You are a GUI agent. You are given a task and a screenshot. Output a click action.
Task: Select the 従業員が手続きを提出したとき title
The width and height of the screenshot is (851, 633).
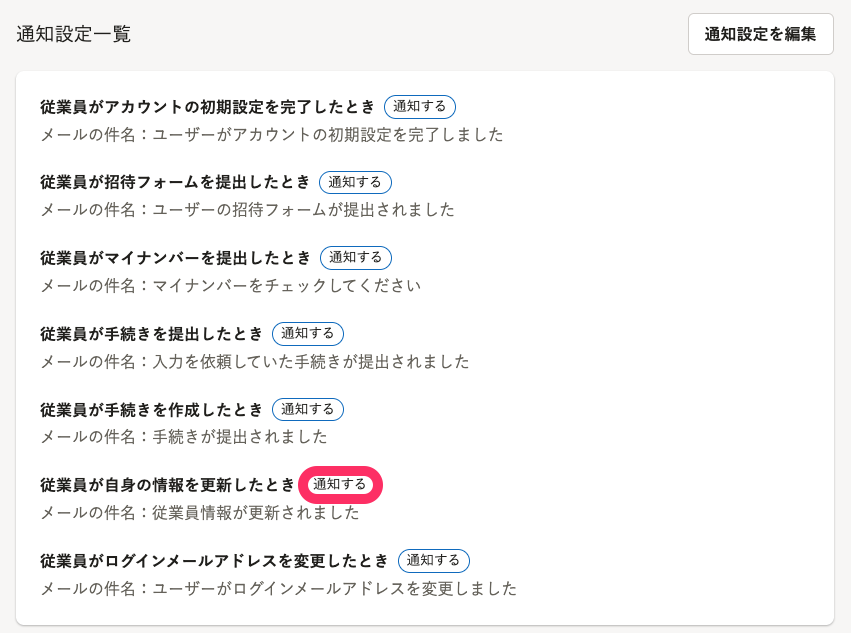[x=152, y=334]
